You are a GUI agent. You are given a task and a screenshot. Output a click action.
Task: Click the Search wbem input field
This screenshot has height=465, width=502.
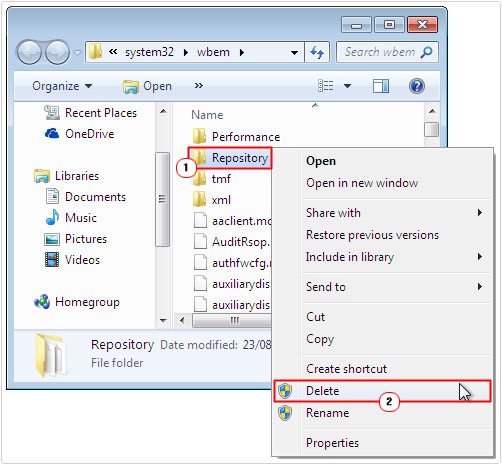click(379, 52)
